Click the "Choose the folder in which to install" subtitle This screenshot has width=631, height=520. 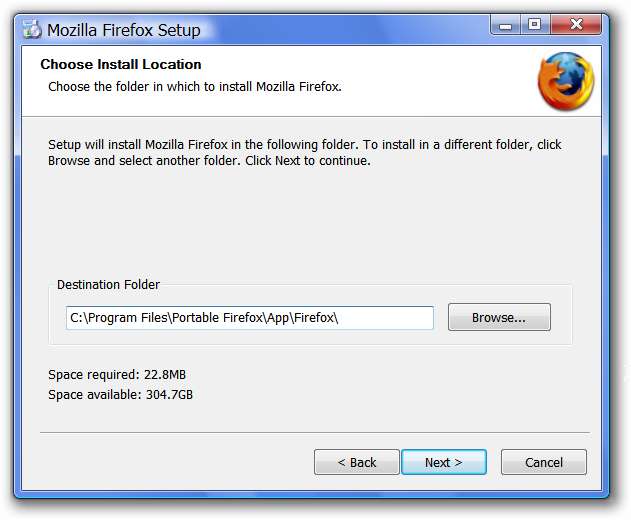195,87
